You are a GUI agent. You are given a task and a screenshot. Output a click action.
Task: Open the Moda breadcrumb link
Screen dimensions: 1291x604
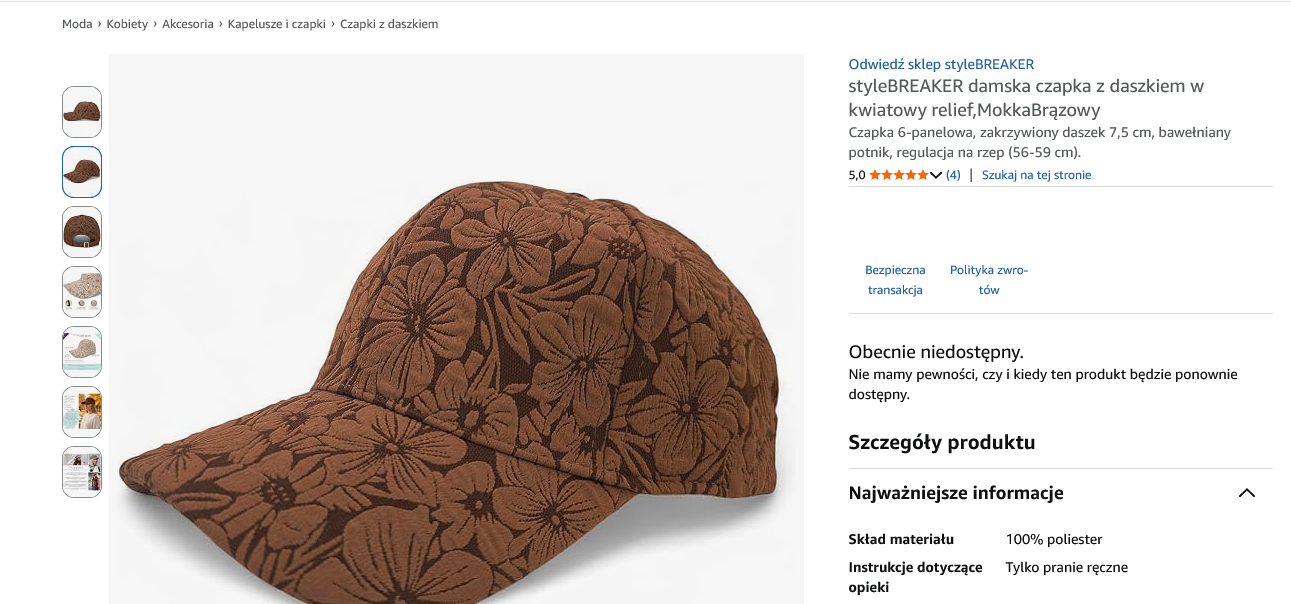(77, 24)
